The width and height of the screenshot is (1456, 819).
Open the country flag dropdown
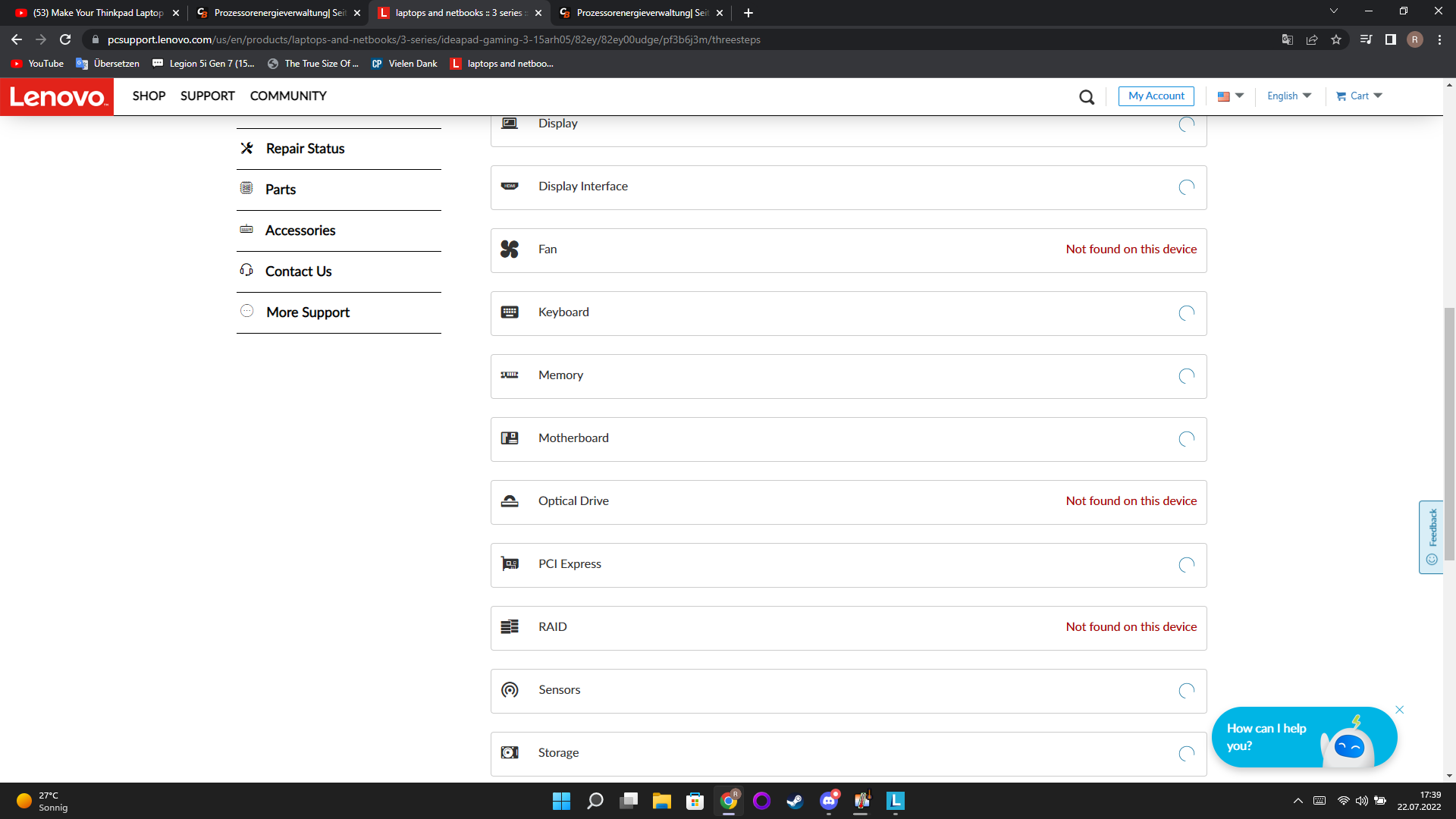tap(1230, 96)
